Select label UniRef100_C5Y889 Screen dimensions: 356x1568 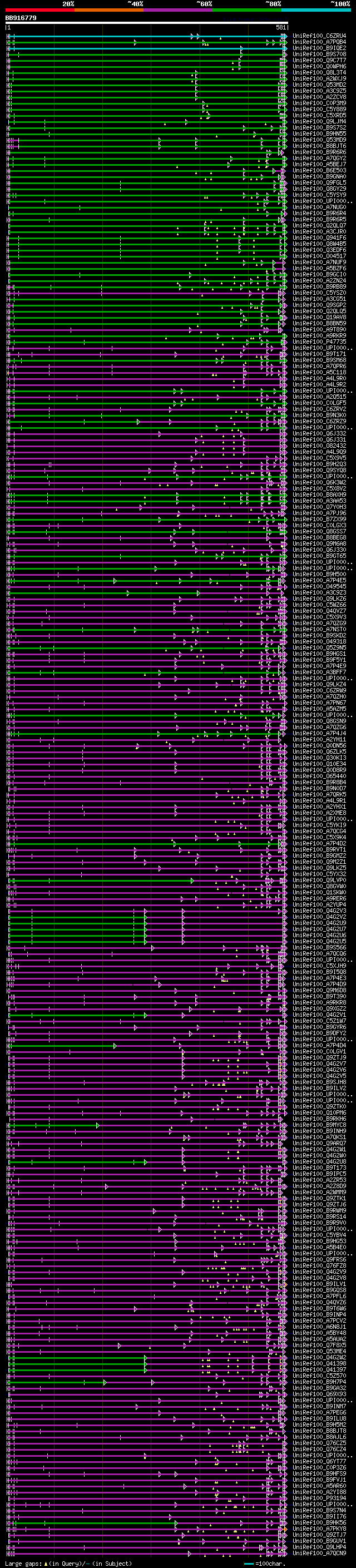click(319, 109)
